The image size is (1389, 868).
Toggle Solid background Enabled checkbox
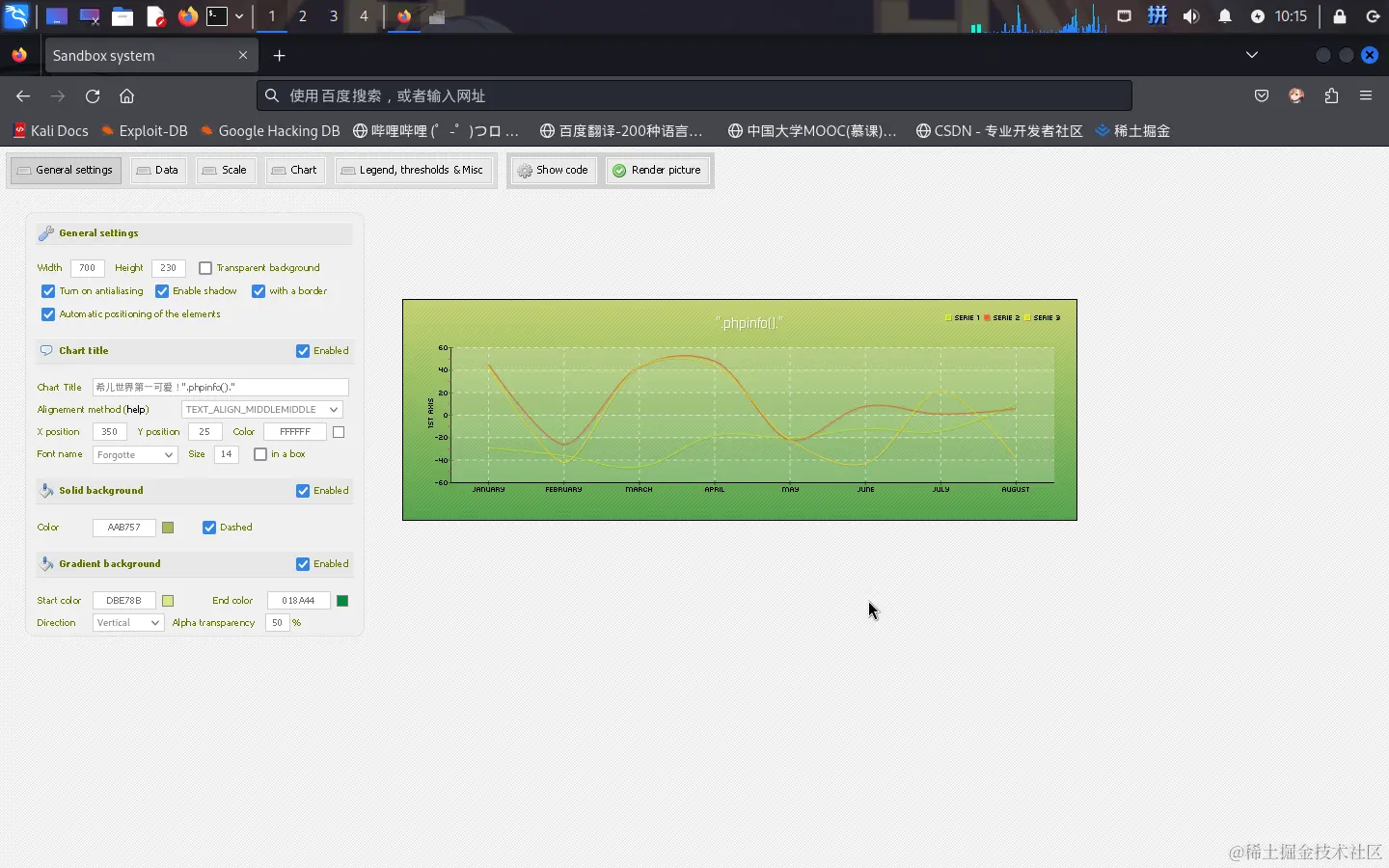tap(303, 491)
